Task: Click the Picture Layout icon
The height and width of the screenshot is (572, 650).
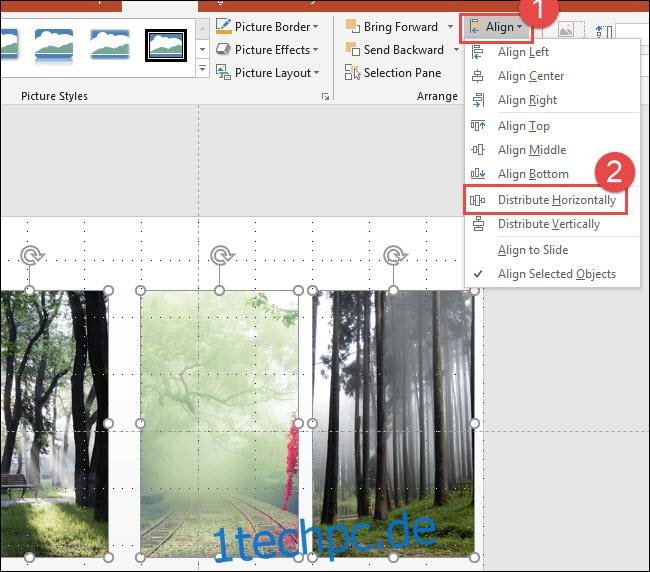Action: 223,72
